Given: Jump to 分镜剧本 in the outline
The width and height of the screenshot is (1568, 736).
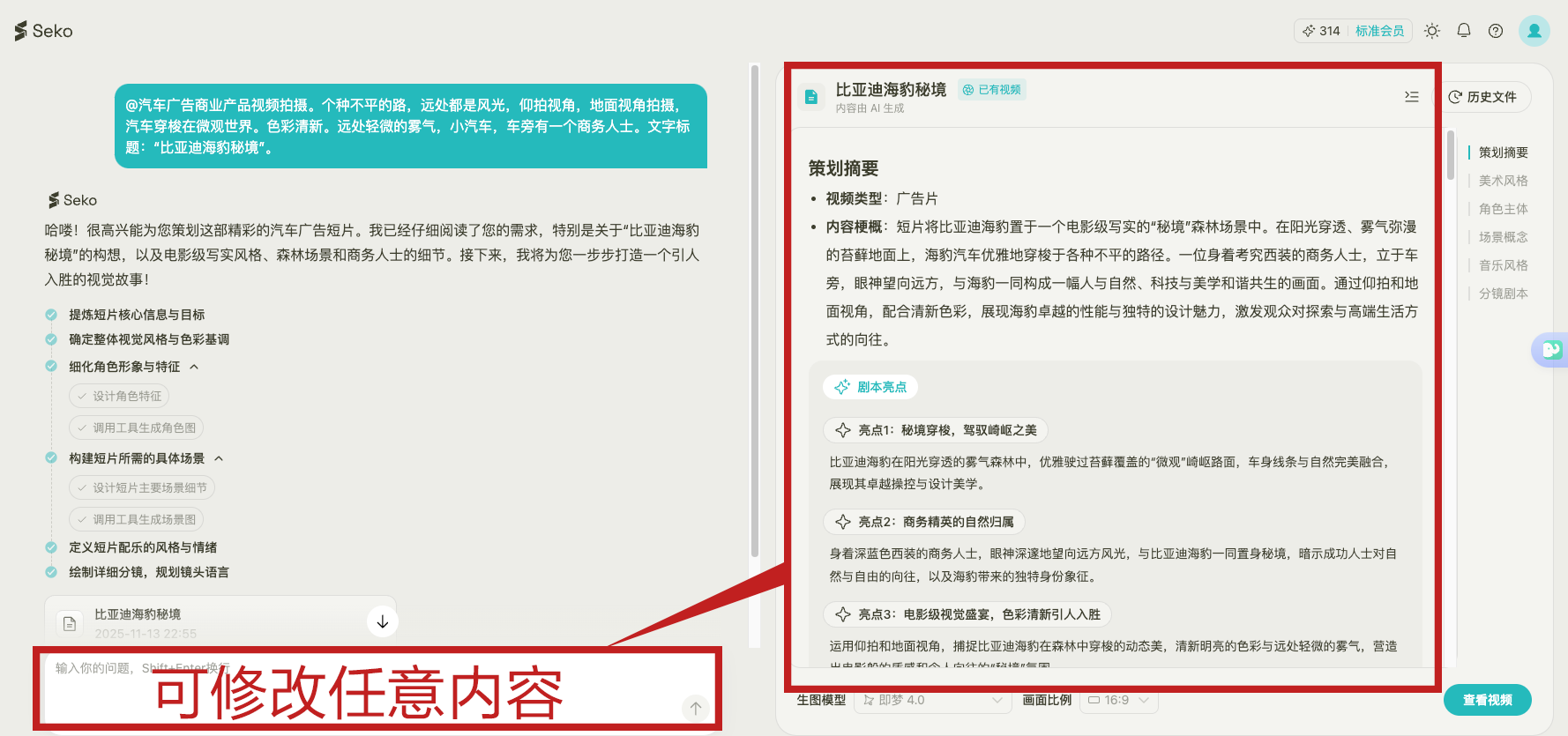Looking at the screenshot, I should [x=1503, y=294].
